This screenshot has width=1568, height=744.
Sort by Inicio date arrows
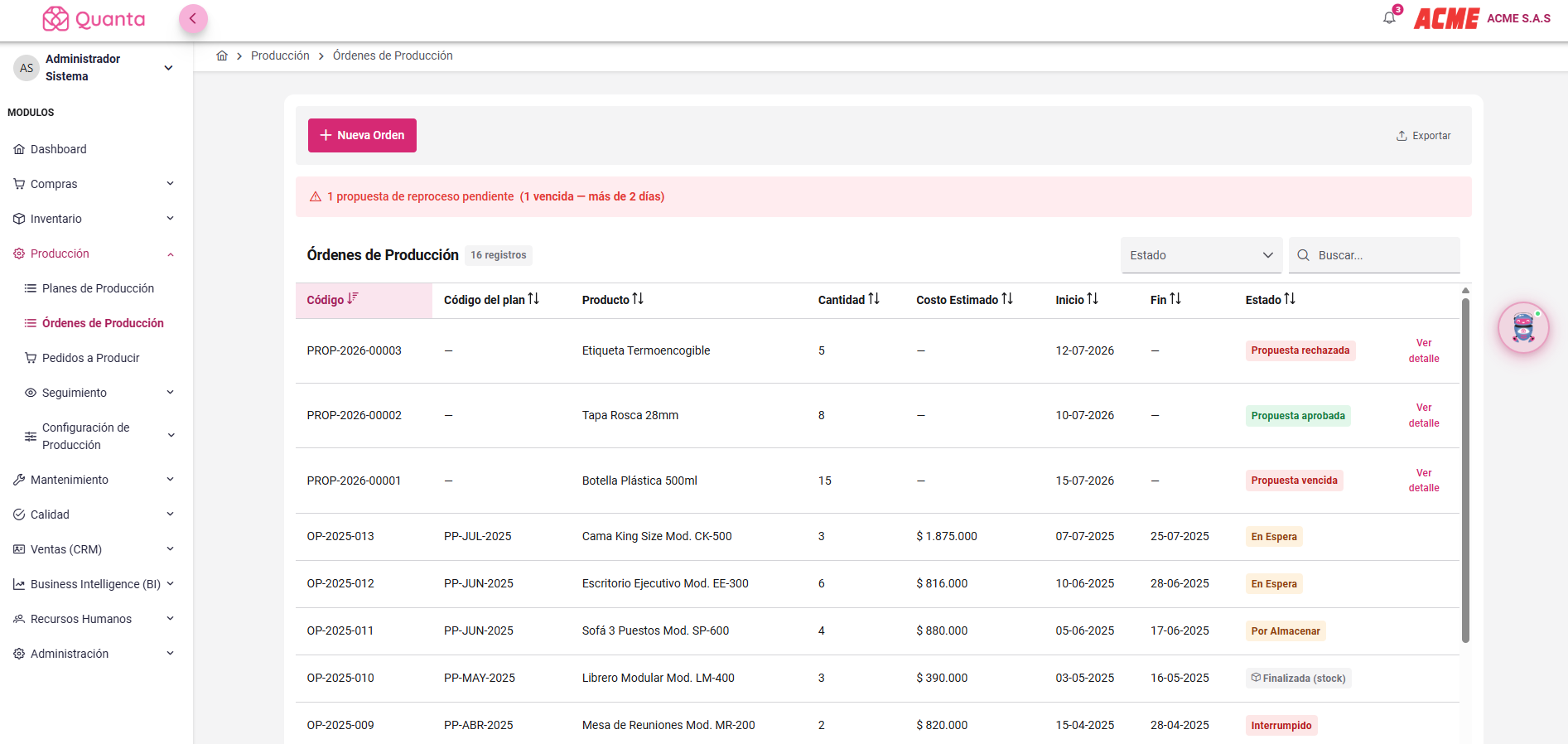click(1093, 299)
